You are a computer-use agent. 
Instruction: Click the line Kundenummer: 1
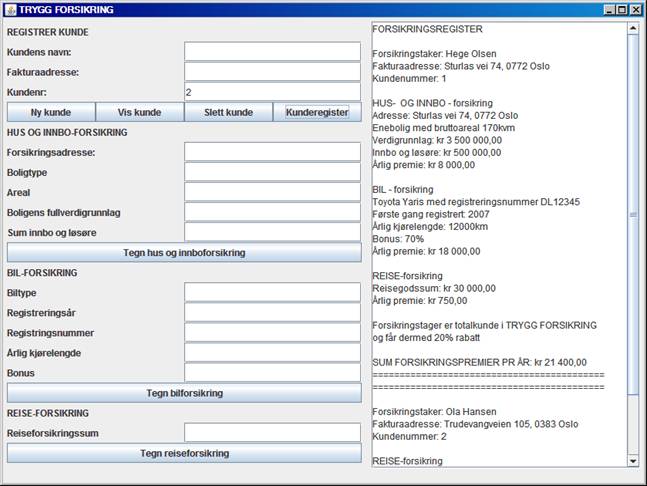pos(409,78)
